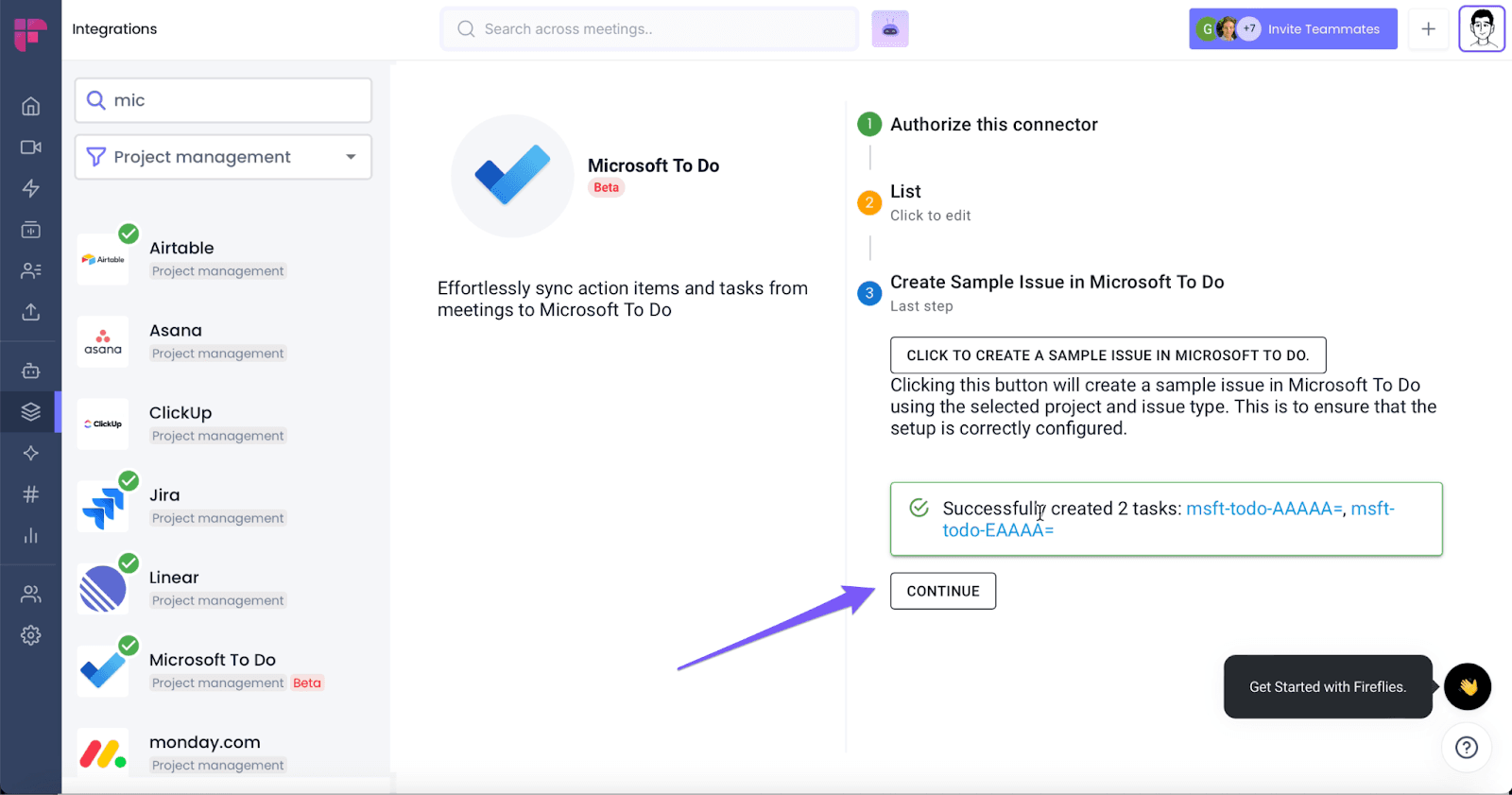Open the upload icon in sidebar

pyautogui.click(x=30, y=312)
